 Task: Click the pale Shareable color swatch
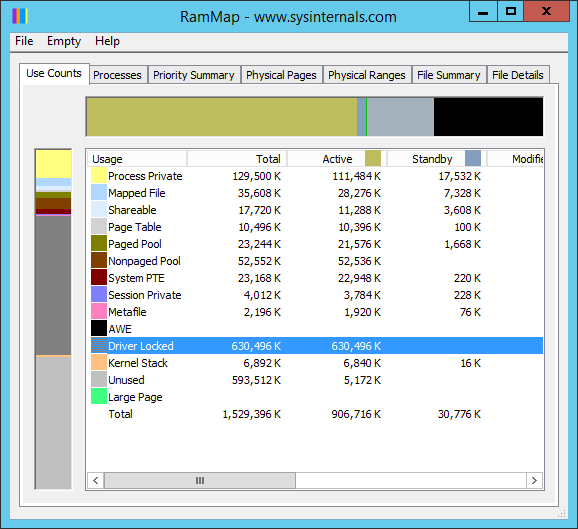tap(99, 210)
